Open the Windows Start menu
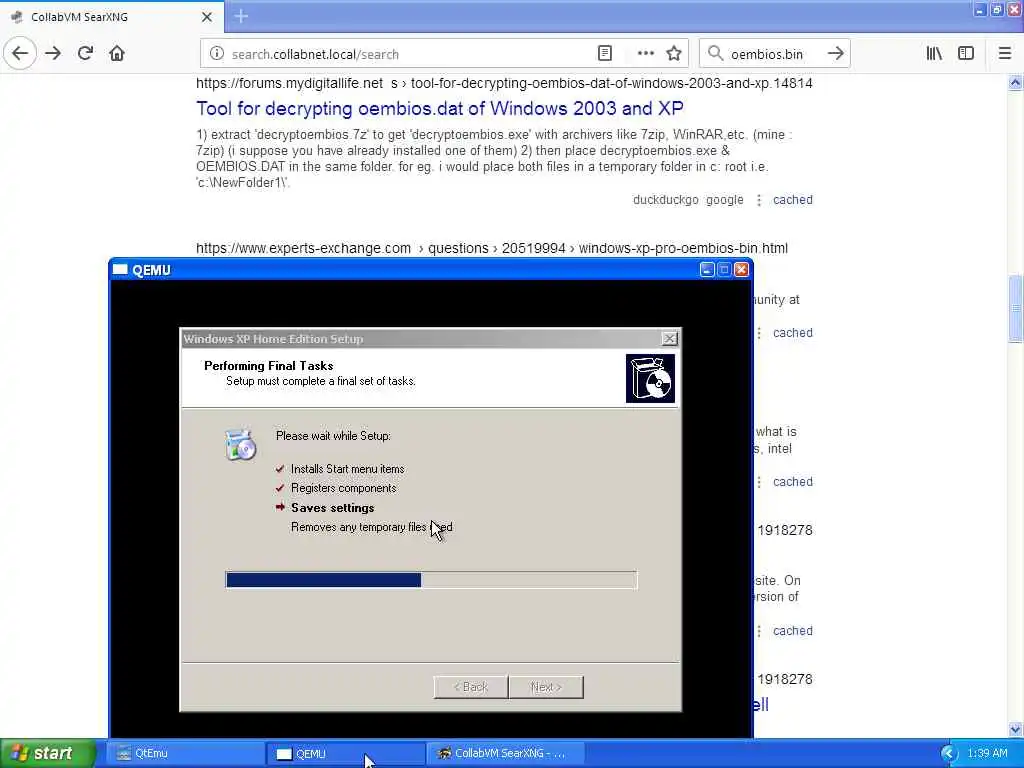The height and width of the screenshot is (768, 1024). tap(47, 754)
